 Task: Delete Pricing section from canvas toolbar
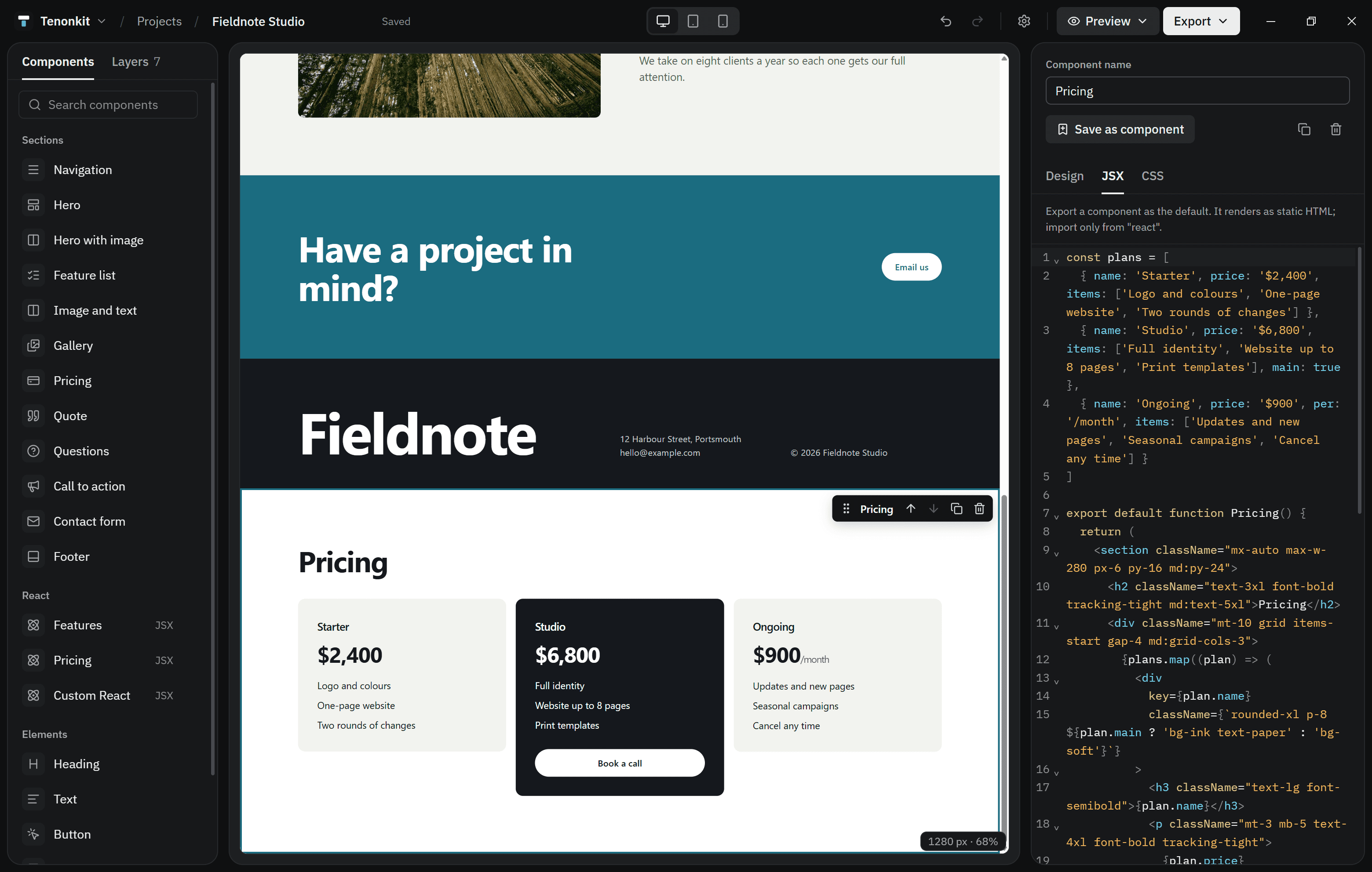979,509
